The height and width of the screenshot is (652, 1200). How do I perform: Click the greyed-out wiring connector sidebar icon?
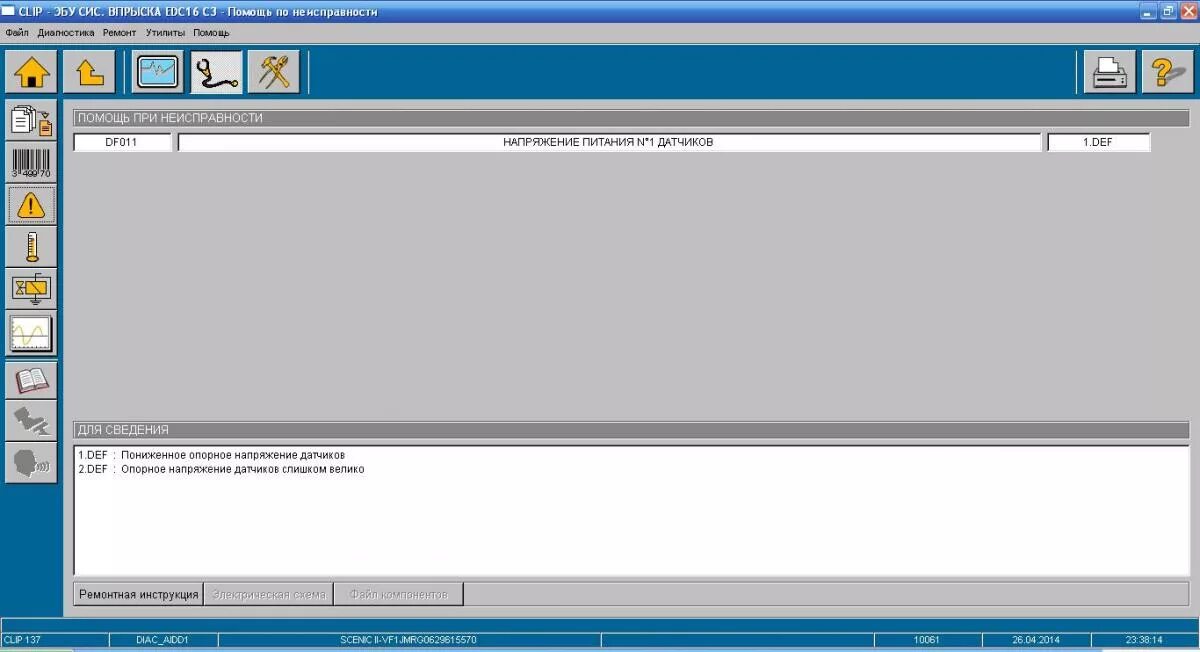(x=31, y=421)
